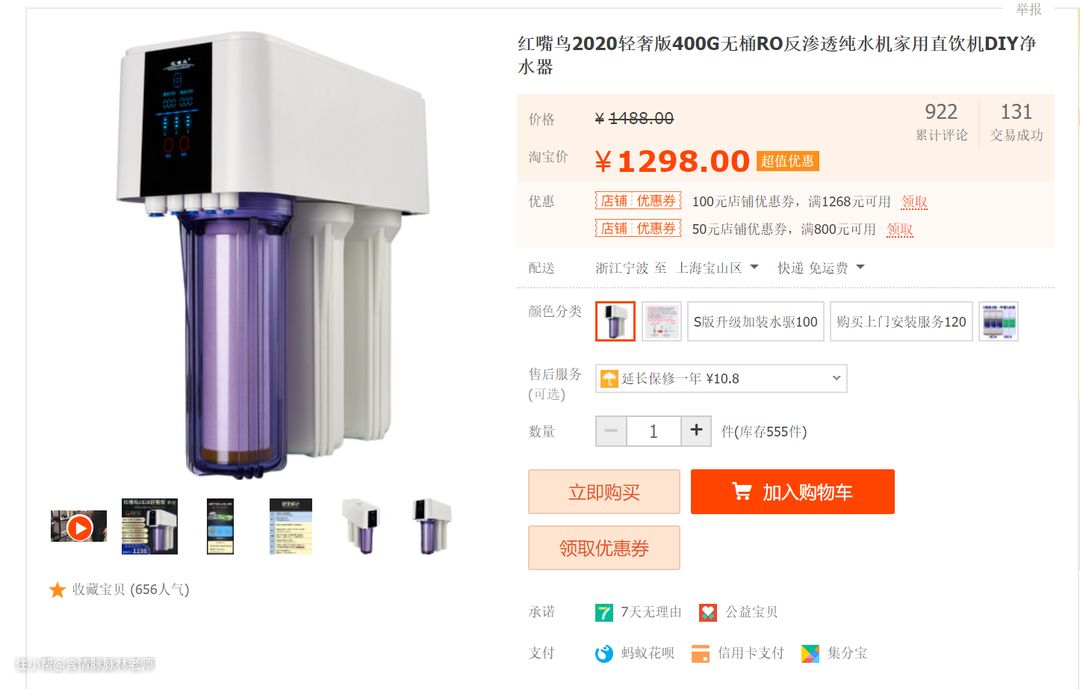The width and height of the screenshot is (1080, 689).
Task: Choose the 购买上门安装服务120 option
Action: 902,321
